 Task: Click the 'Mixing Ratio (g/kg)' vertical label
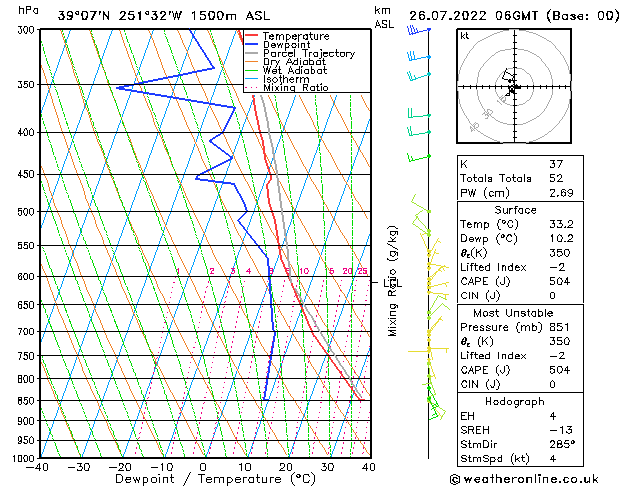pos(393,281)
